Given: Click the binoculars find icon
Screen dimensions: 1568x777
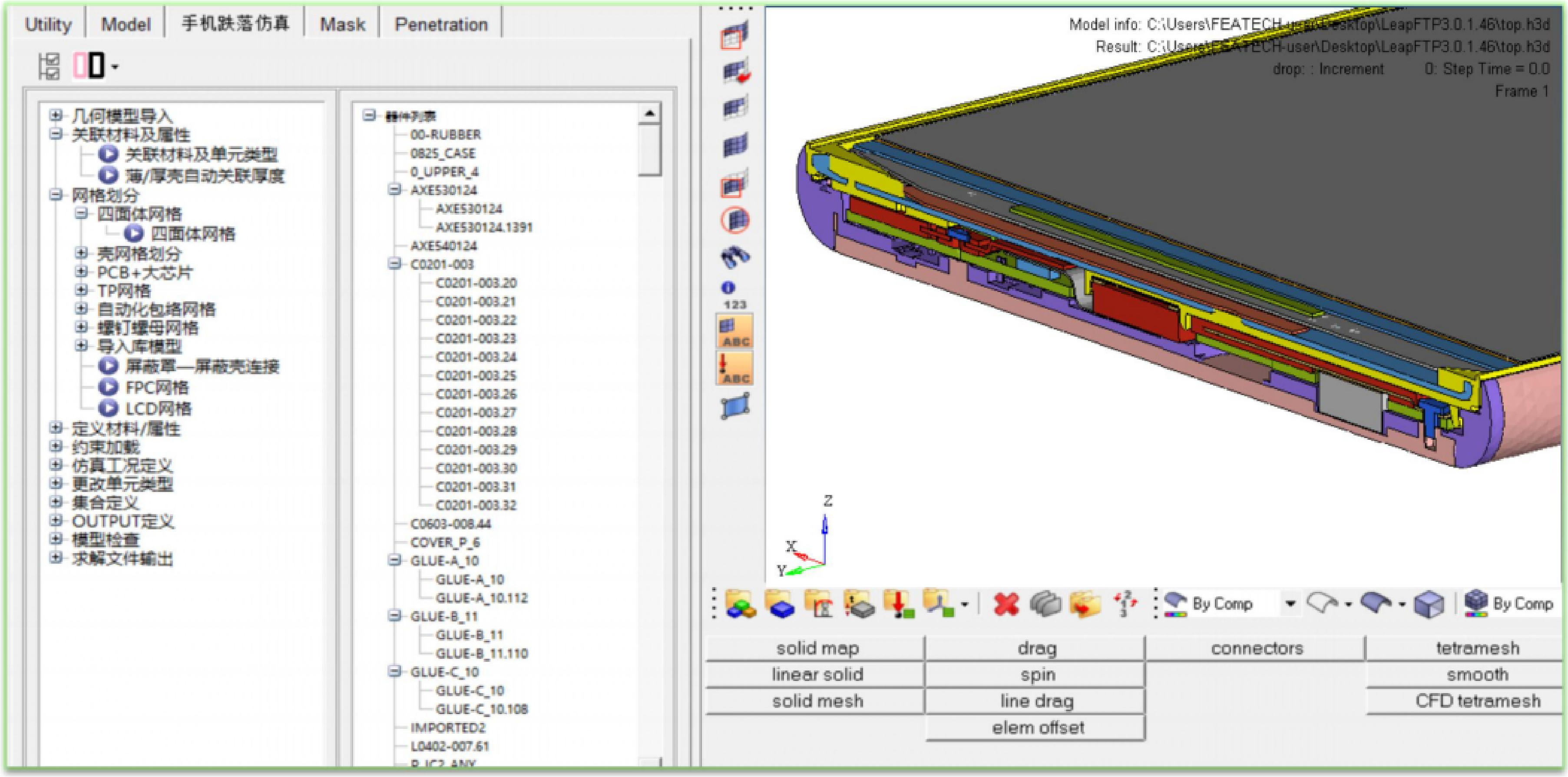Looking at the screenshot, I should [735, 258].
